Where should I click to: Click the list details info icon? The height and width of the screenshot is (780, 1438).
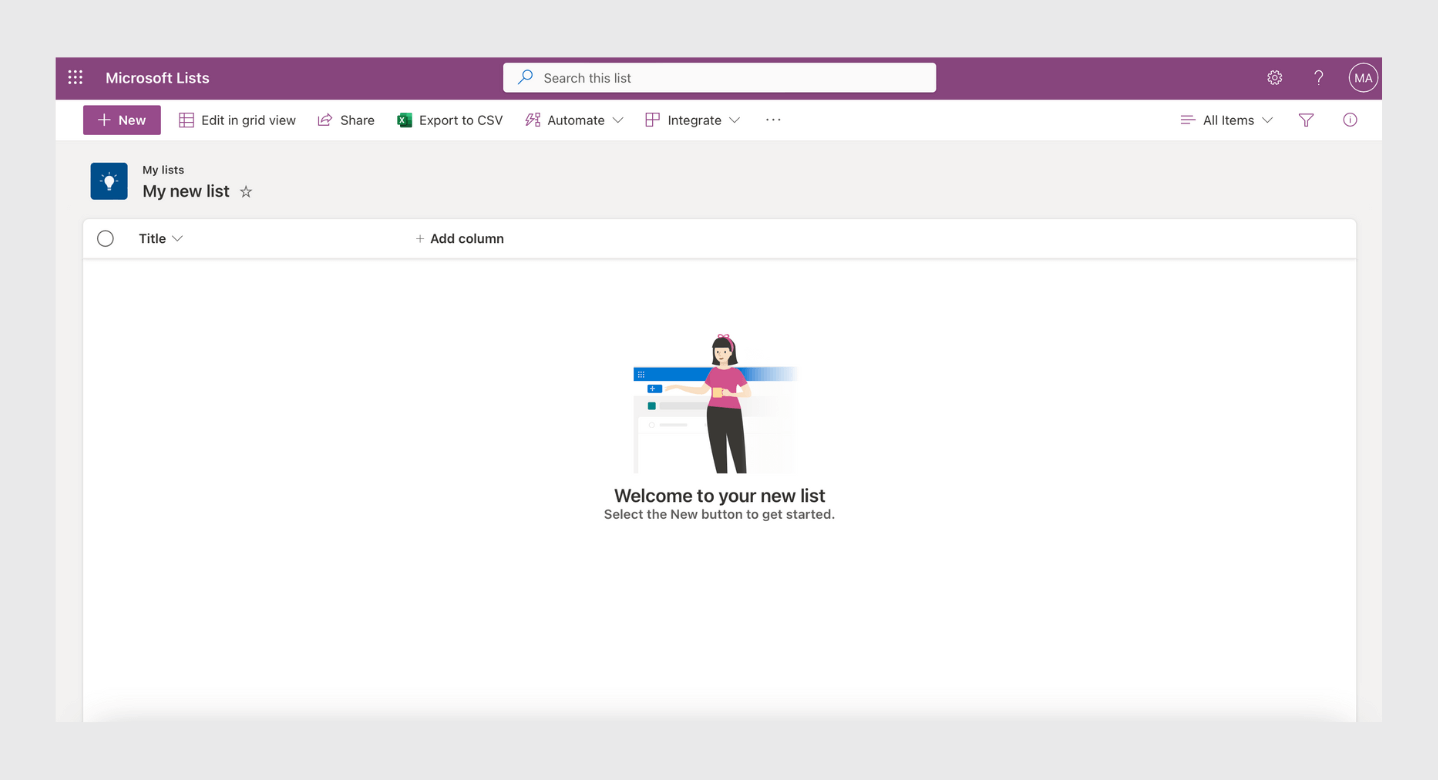tap(1350, 119)
